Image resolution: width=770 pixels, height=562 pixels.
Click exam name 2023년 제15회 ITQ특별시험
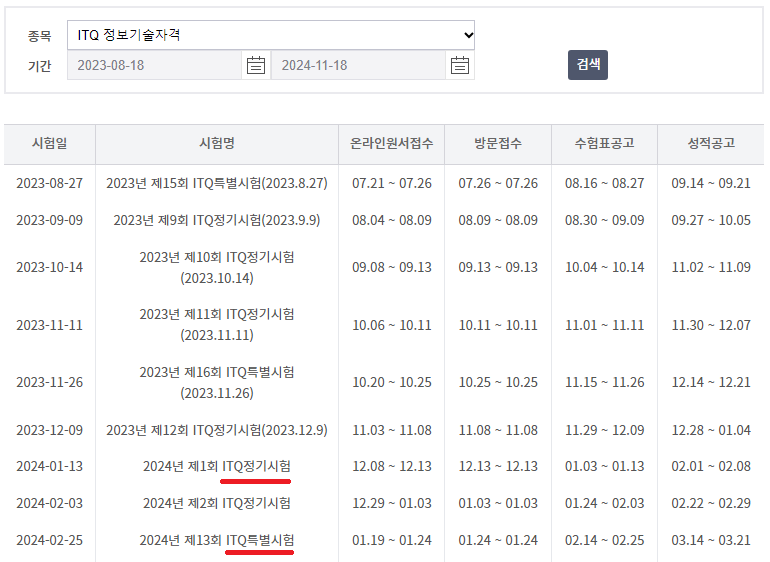217,183
